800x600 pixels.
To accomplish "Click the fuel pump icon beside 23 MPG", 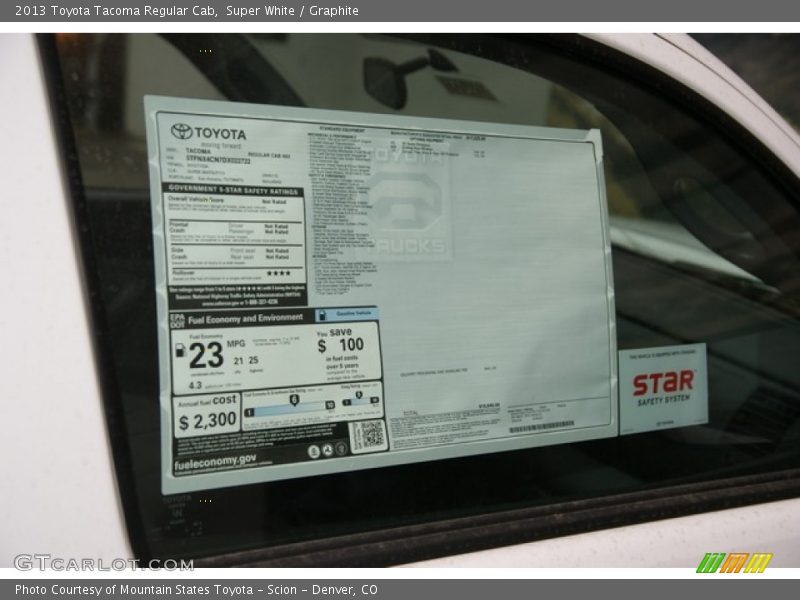I will [180, 350].
